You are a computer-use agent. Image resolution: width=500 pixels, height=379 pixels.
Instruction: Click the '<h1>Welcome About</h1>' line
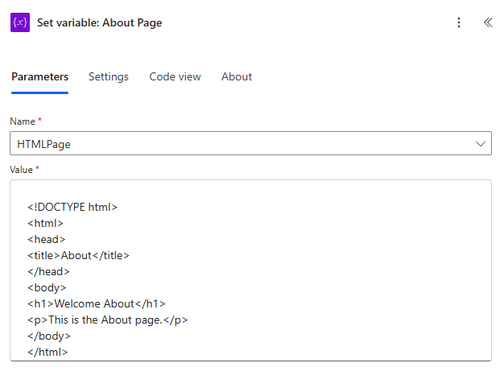[x=96, y=304]
